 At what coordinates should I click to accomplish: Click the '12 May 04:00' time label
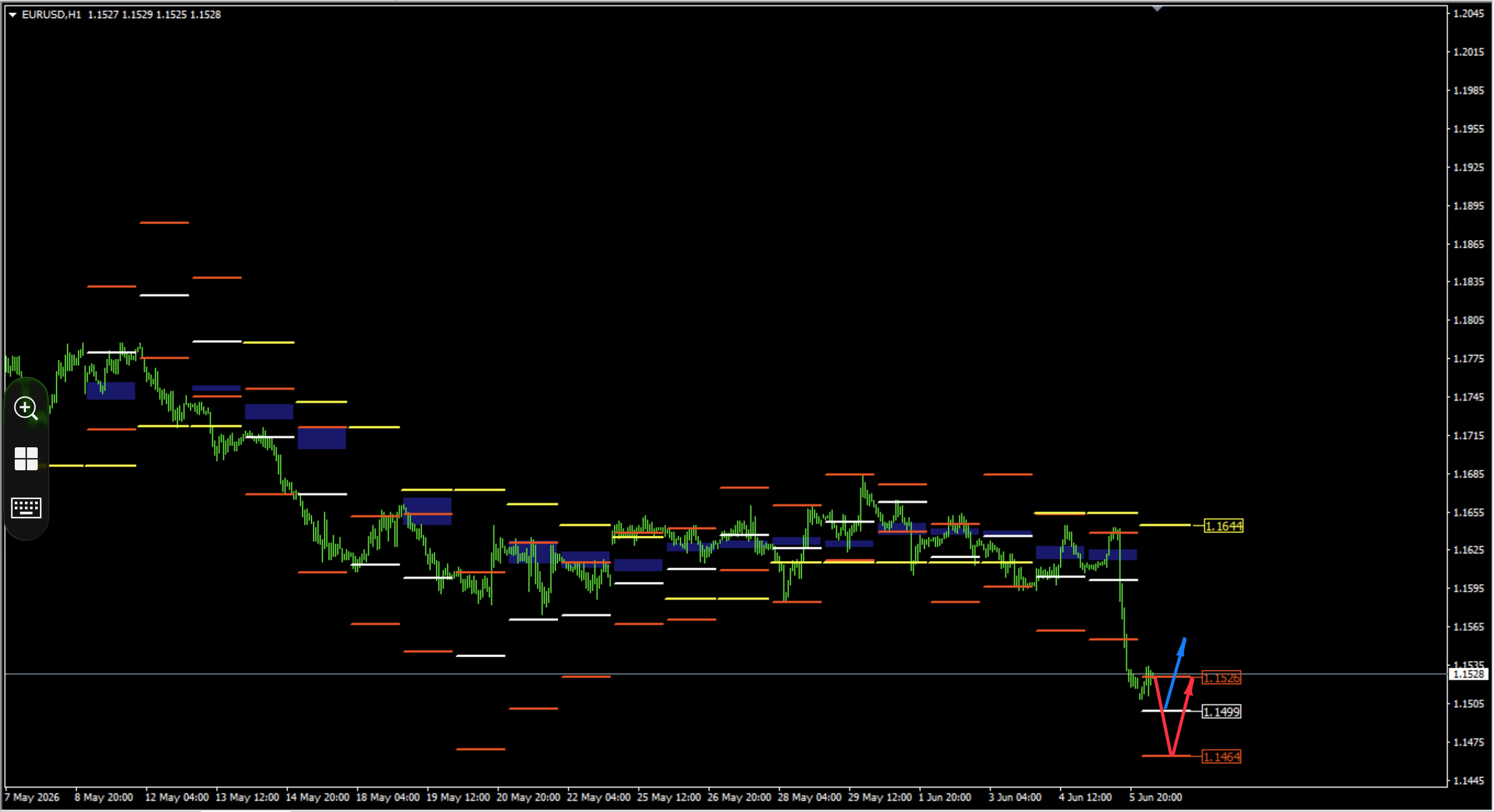tap(176, 797)
